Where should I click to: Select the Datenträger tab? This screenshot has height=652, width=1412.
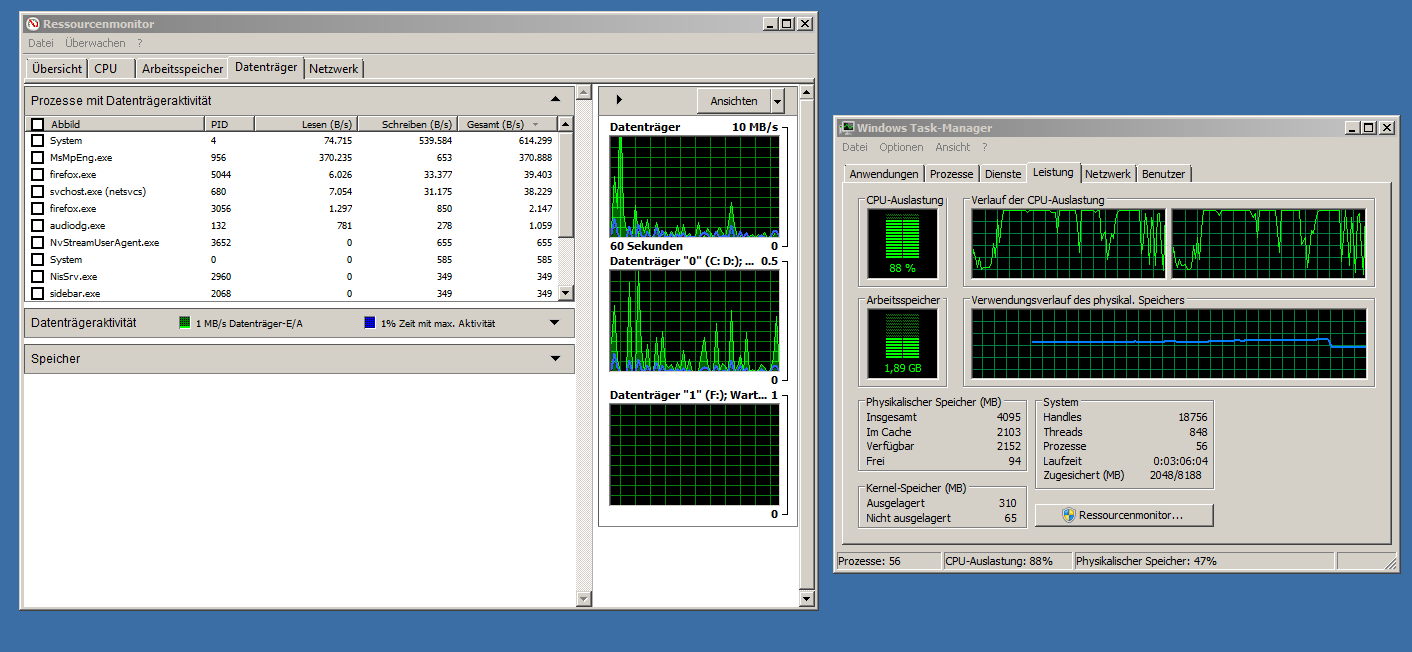[266, 67]
